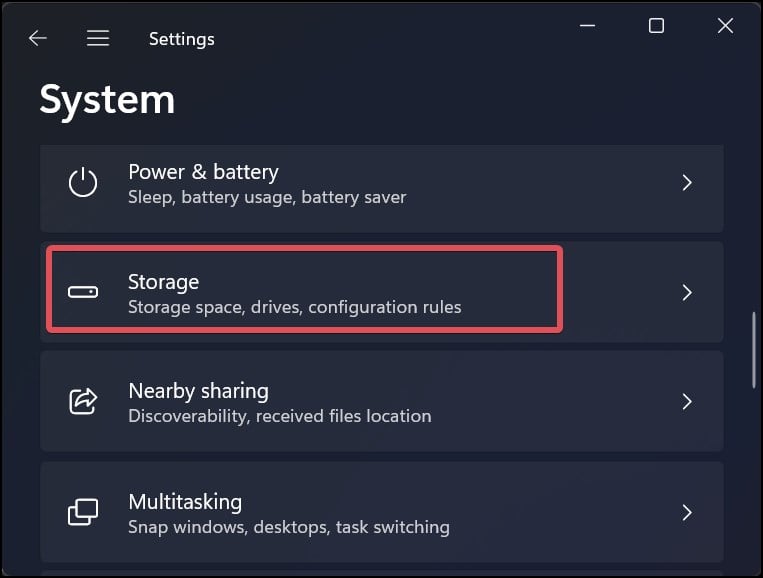This screenshot has width=763, height=578.
Task: Select the Nearby sharing label
Action: (x=198, y=391)
